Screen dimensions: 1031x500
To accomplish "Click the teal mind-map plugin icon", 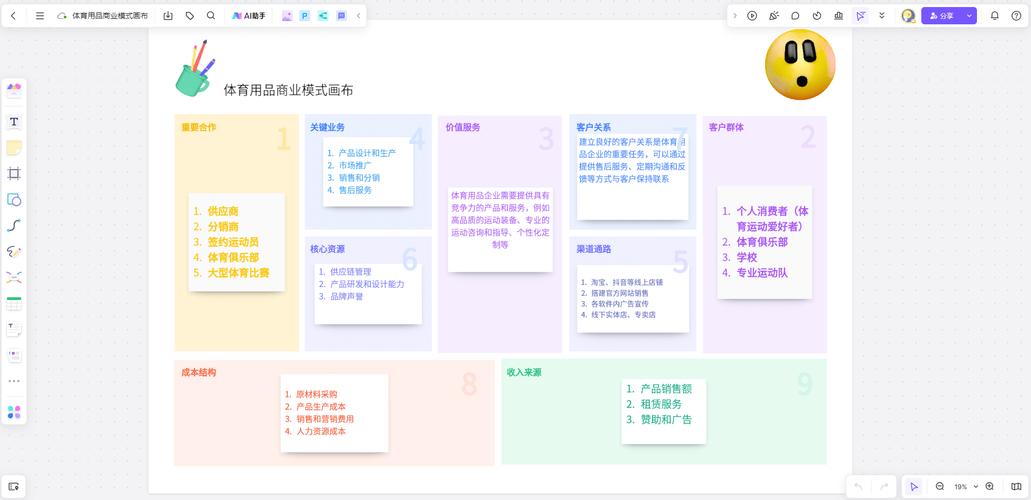I will click(323, 16).
